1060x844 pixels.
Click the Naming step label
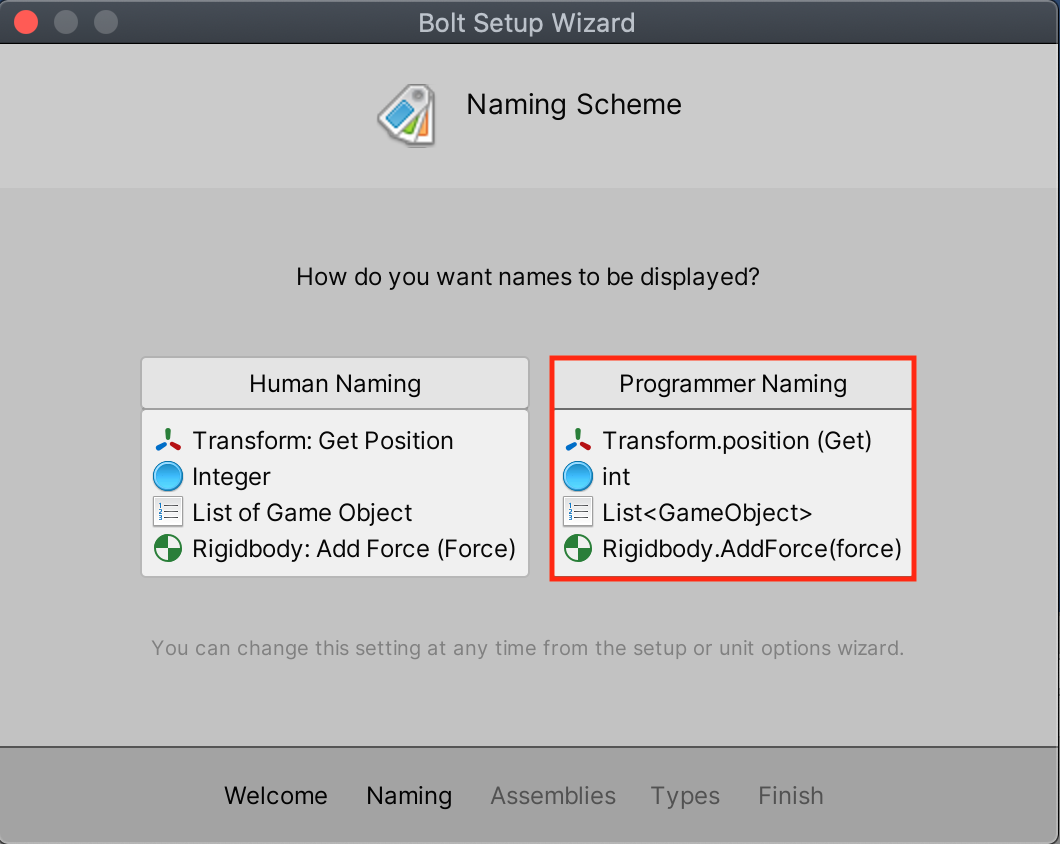(x=408, y=796)
